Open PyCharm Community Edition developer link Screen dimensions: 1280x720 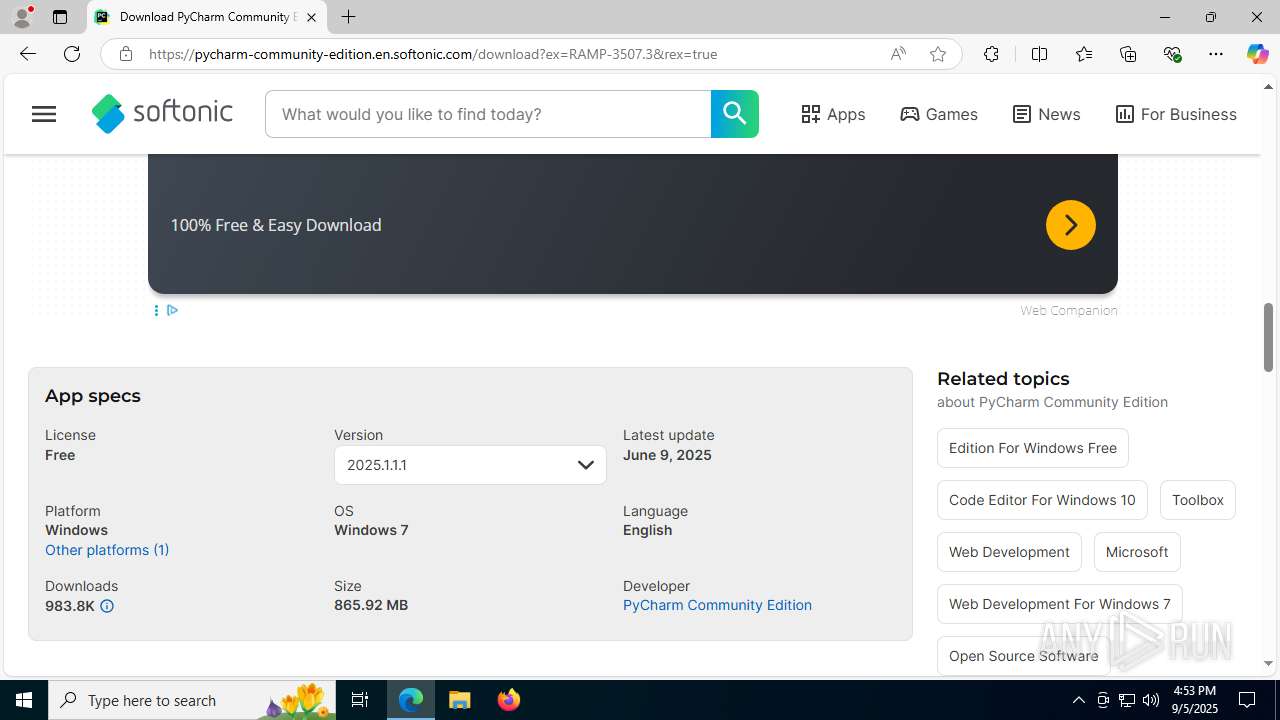click(717, 605)
